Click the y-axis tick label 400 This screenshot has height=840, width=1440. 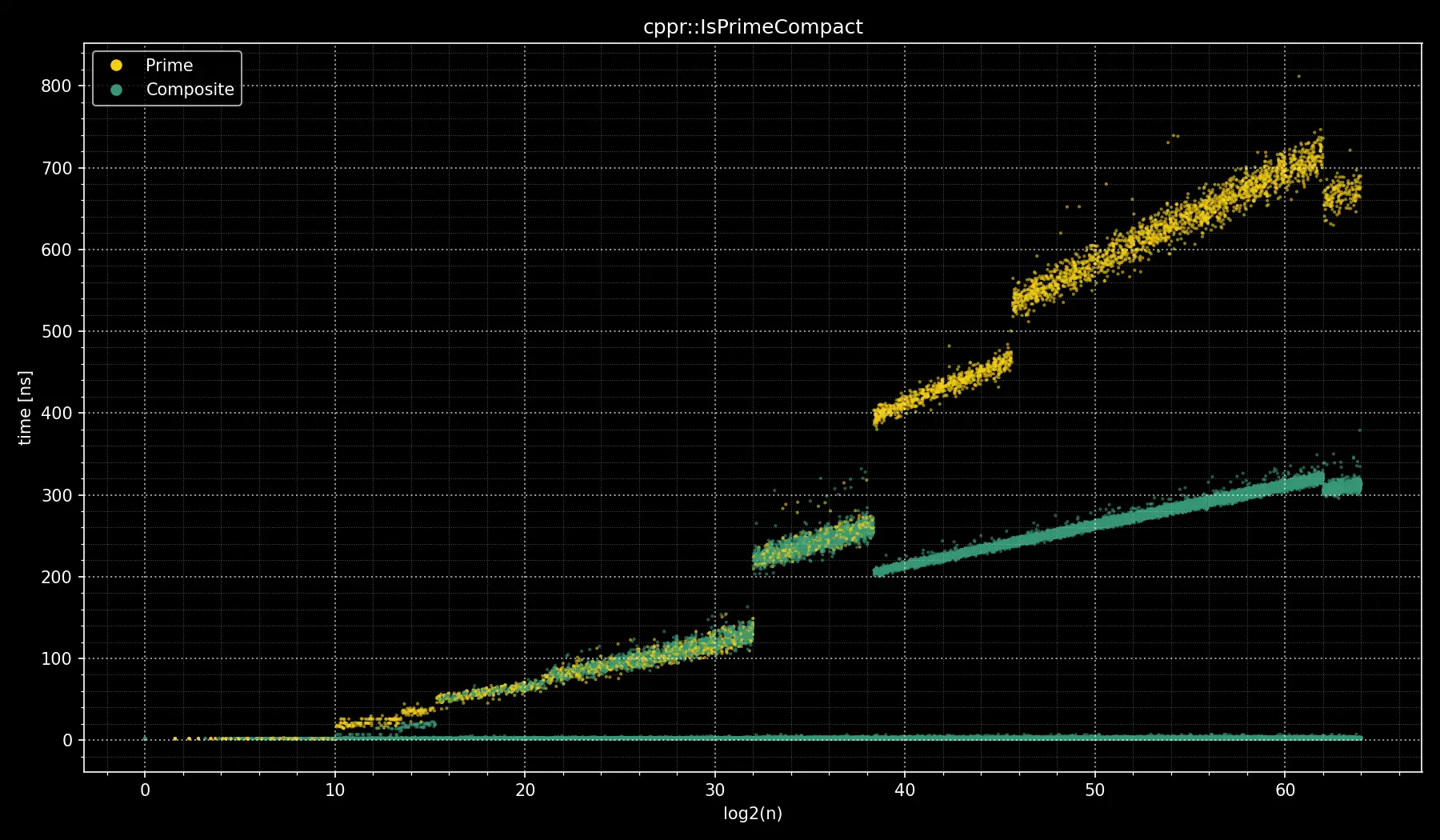click(56, 414)
